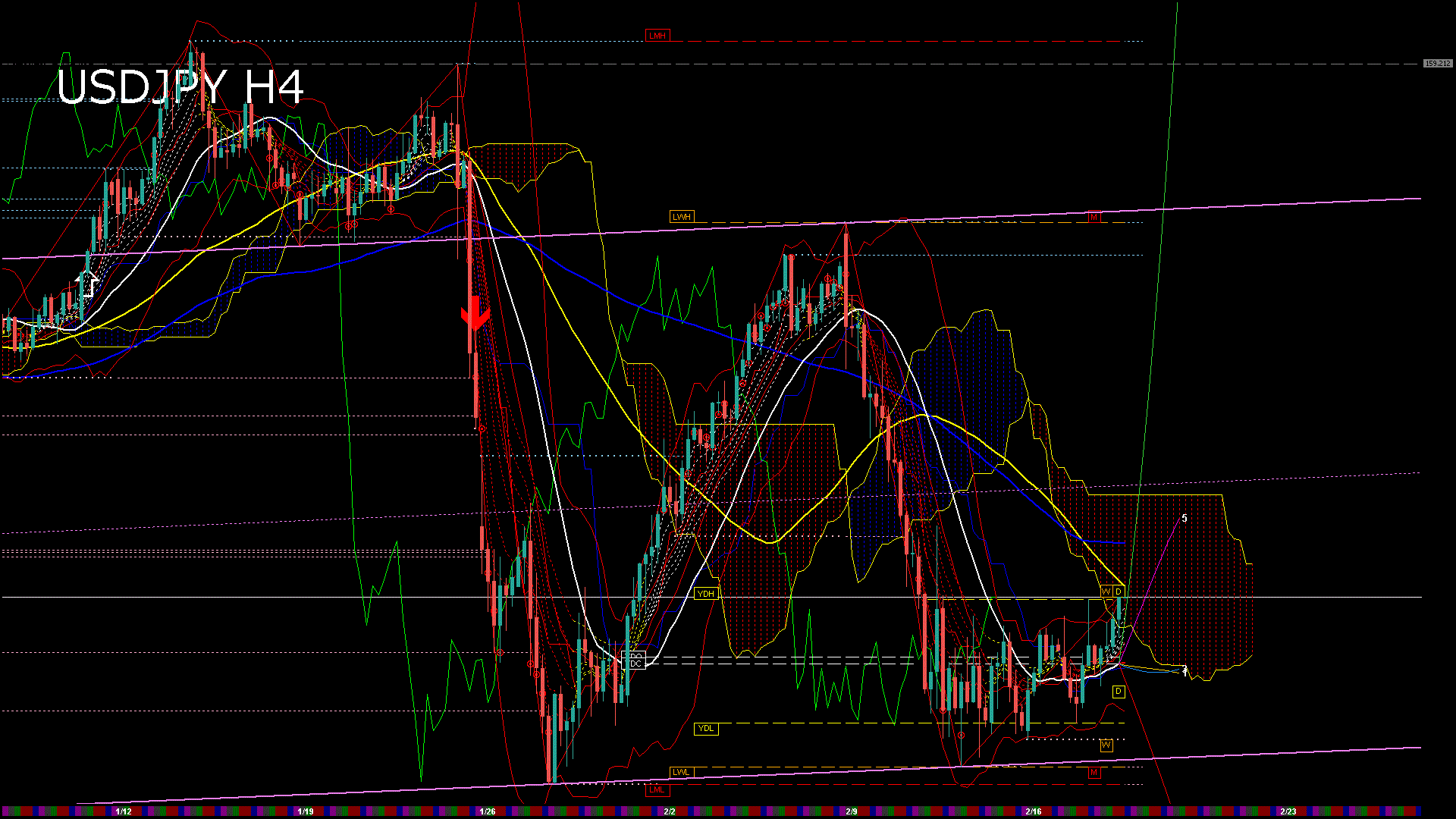The image size is (1456, 819).
Task: Click the 2/9 date marker on time axis
Action: (852, 811)
